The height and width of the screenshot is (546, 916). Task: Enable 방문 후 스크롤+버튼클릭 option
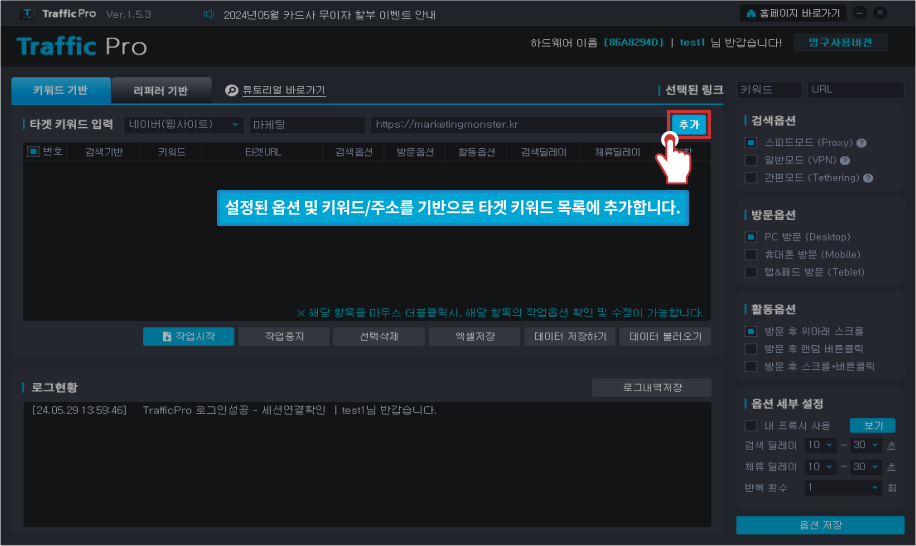pos(751,366)
